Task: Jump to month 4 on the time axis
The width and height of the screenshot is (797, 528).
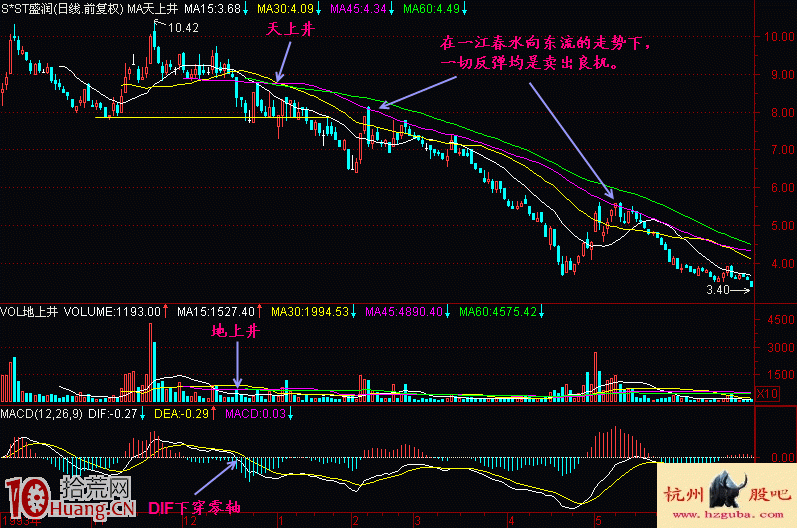Action: click(x=511, y=521)
